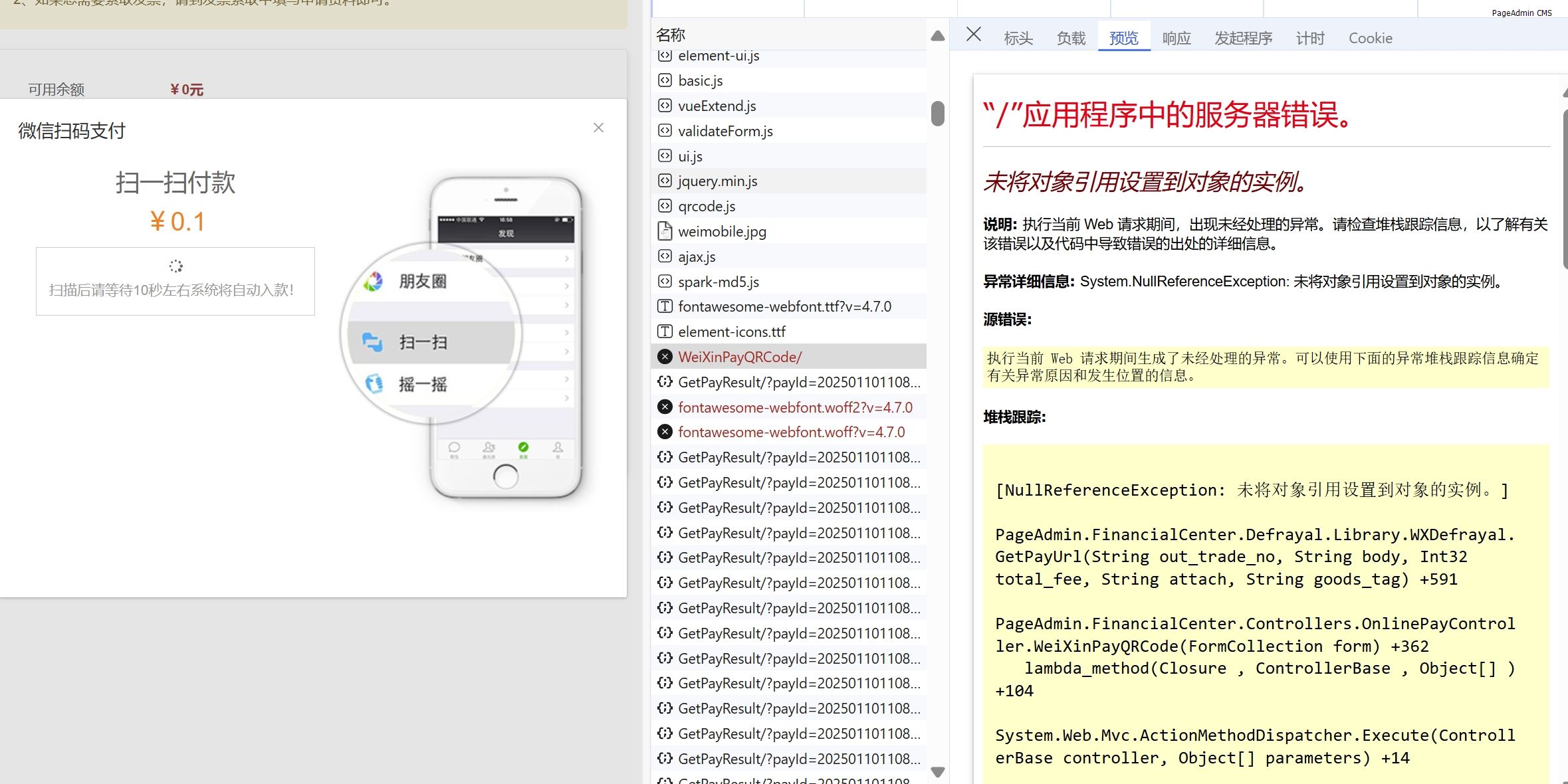Click the 堆栈跟踪 label
This screenshot has width=1568, height=784.
click(x=1014, y=417)
